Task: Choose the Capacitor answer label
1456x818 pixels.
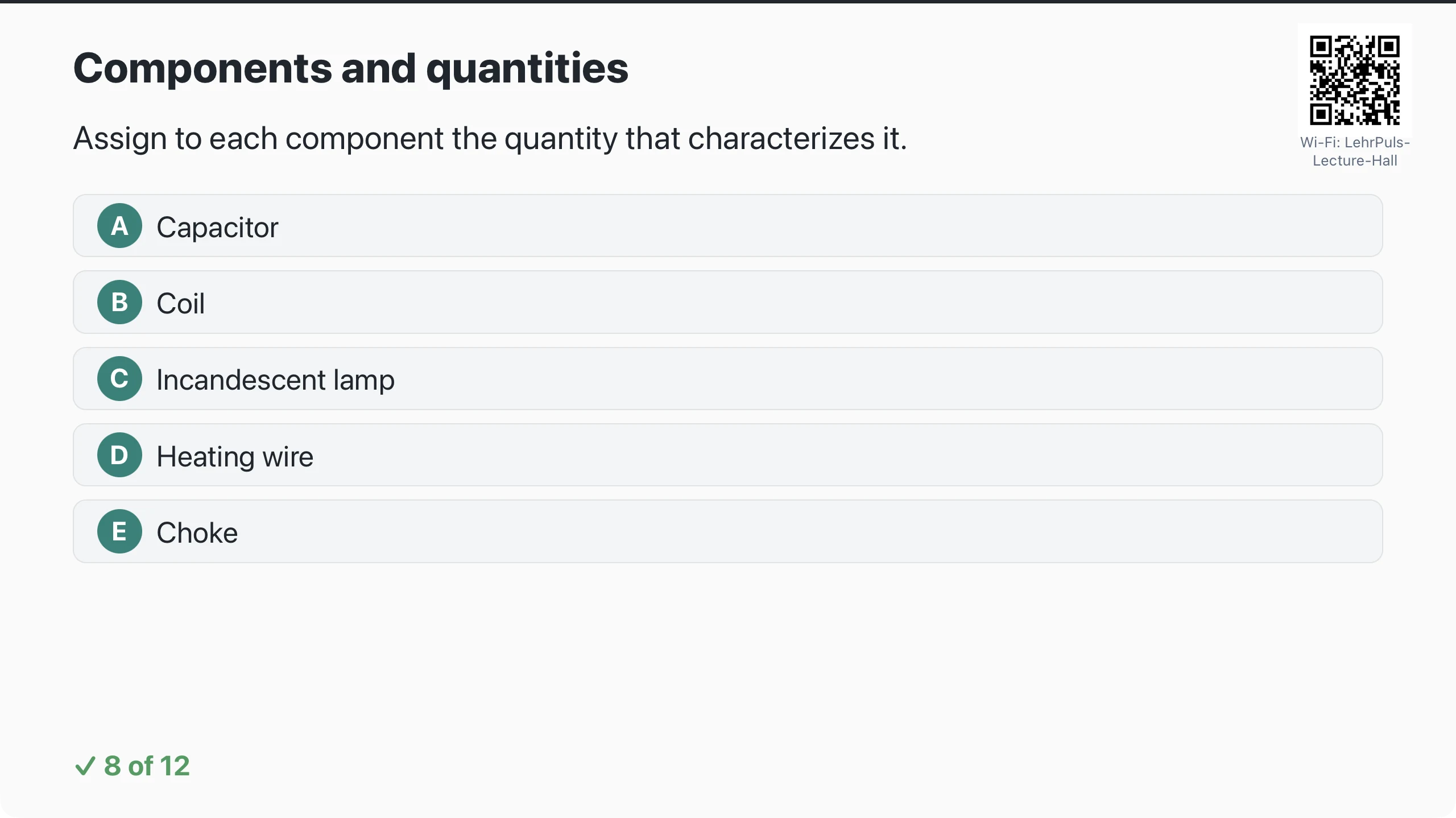Action: [x=217, y=227]
